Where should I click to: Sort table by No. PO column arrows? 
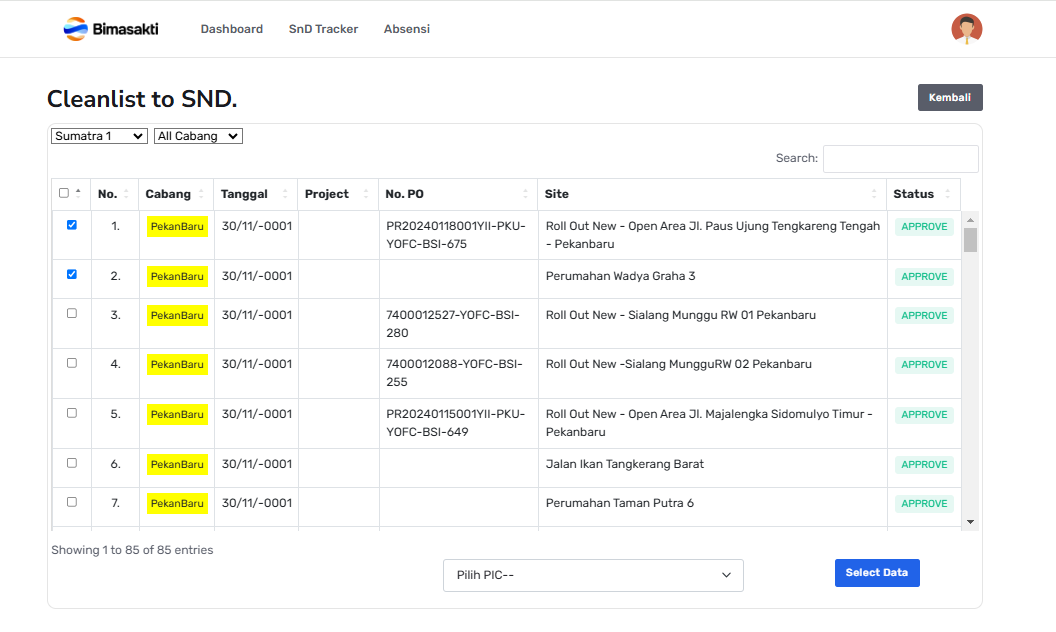point(525,194)
